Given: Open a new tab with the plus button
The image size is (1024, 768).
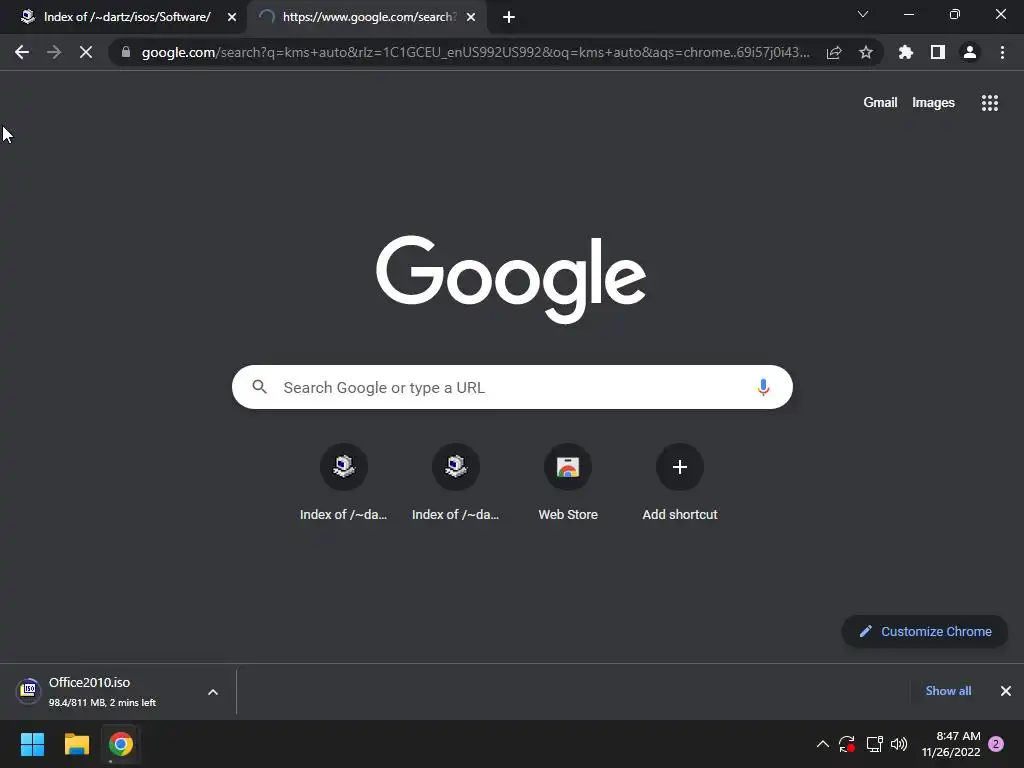Looking at the screenshot, I should [x=509, y=17].
